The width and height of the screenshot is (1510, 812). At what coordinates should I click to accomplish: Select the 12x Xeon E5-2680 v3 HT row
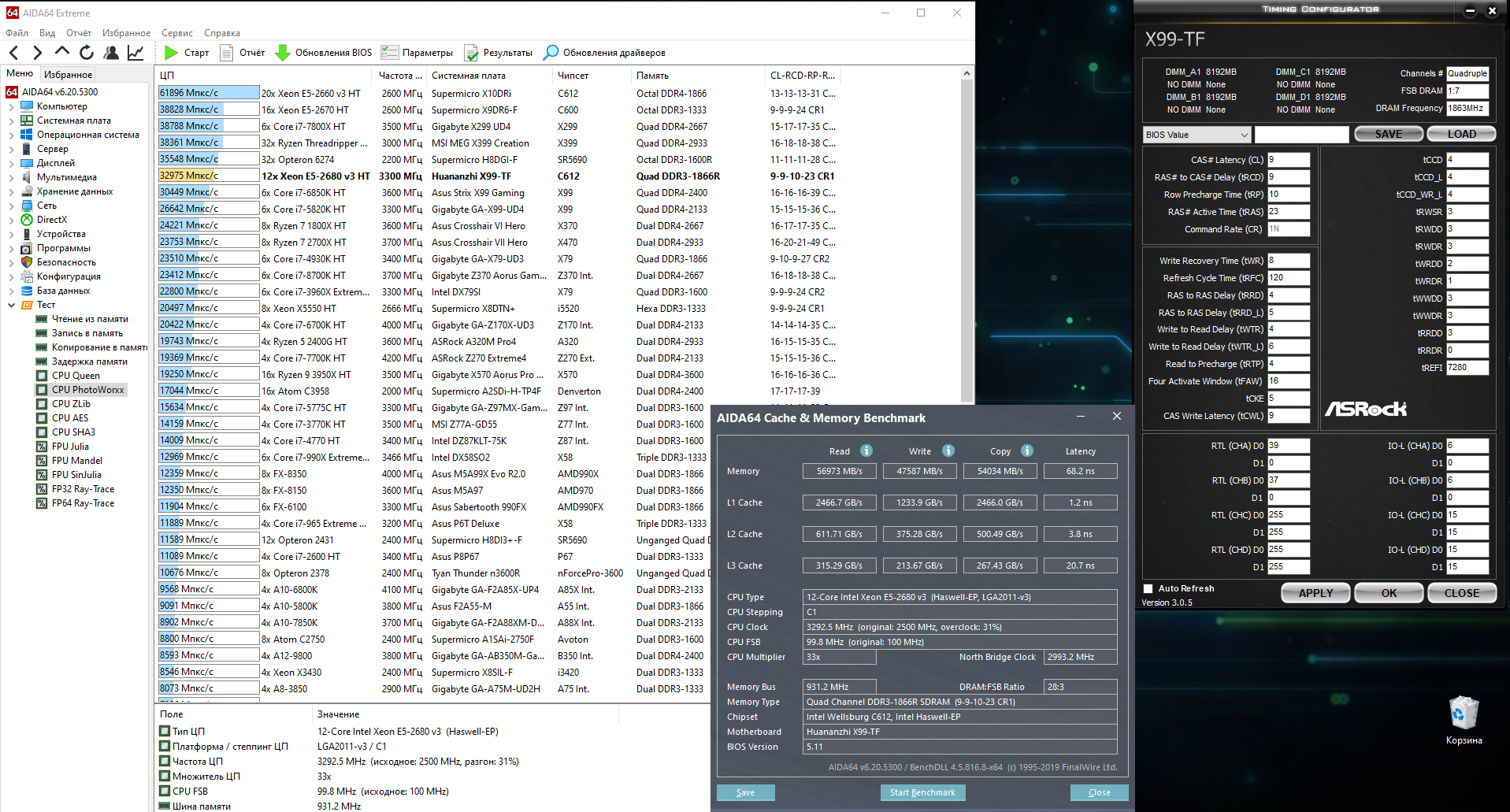tap(499, 176)
